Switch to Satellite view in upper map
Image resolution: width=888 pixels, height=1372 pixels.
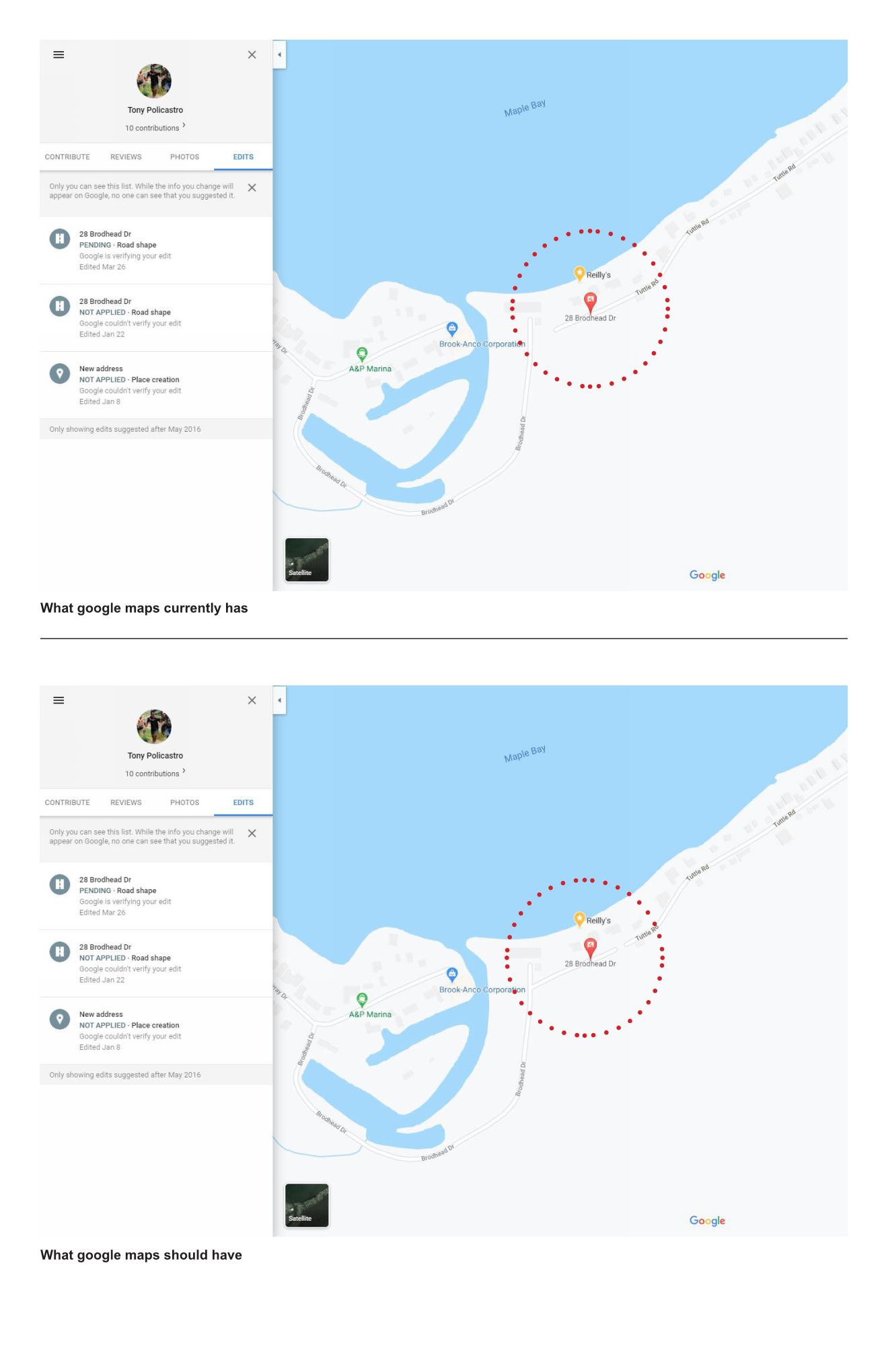click(307, 560)
